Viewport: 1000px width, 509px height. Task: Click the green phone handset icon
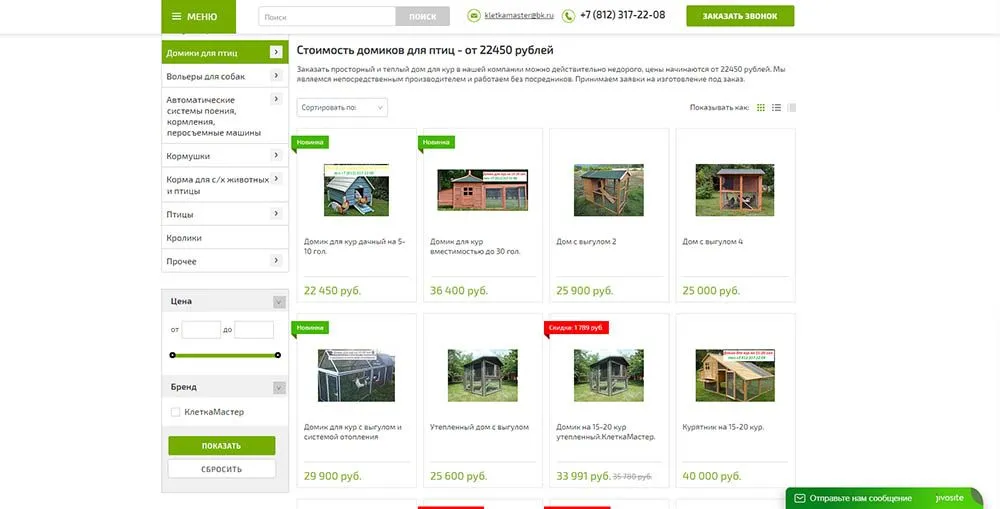(568, 16)
